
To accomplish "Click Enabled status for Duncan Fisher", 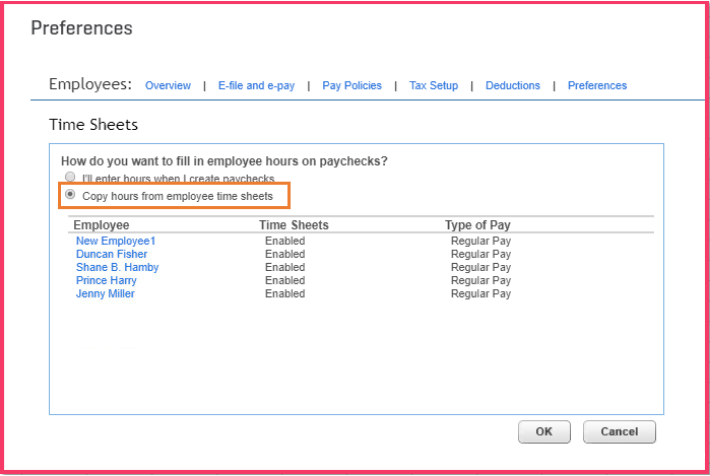I will click(x=285, y=254).
